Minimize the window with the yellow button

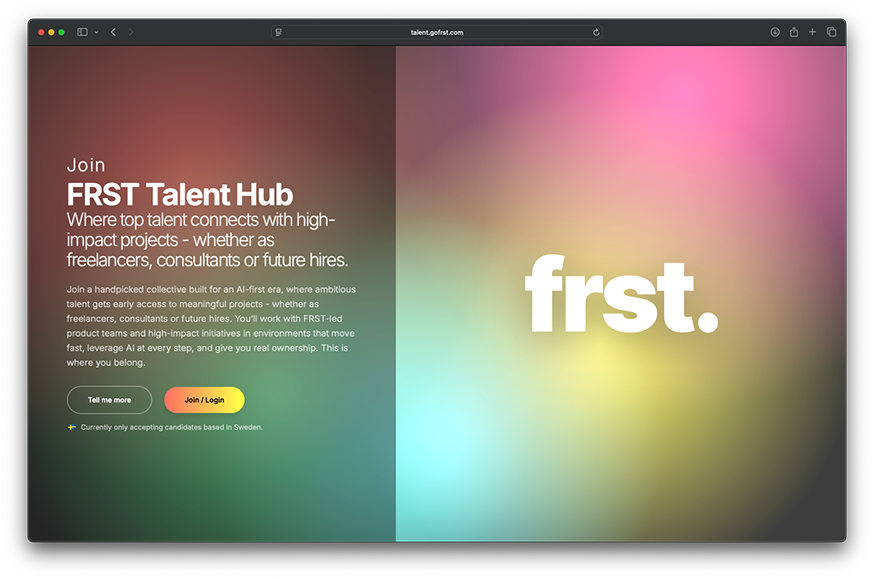(51, 32)
